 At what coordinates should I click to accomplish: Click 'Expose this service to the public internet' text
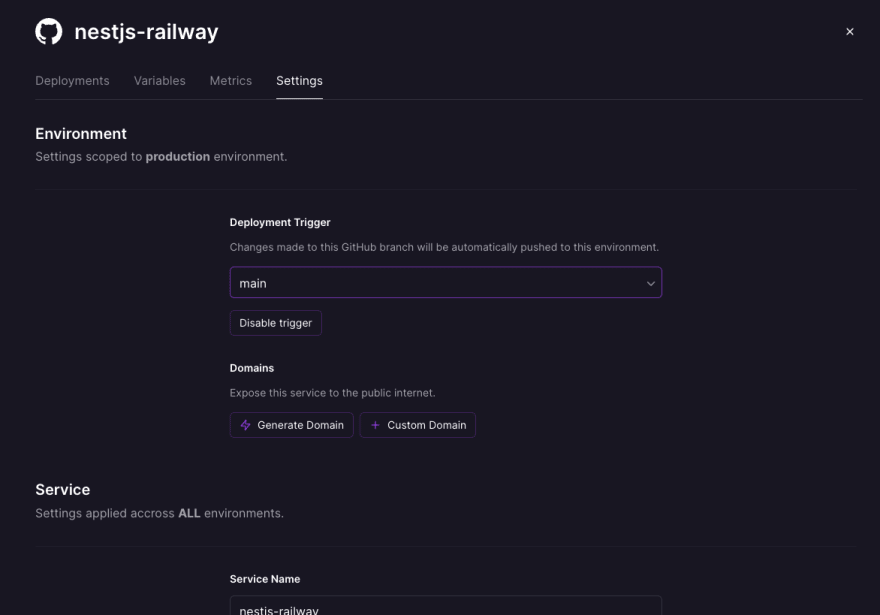pos(332,393)
